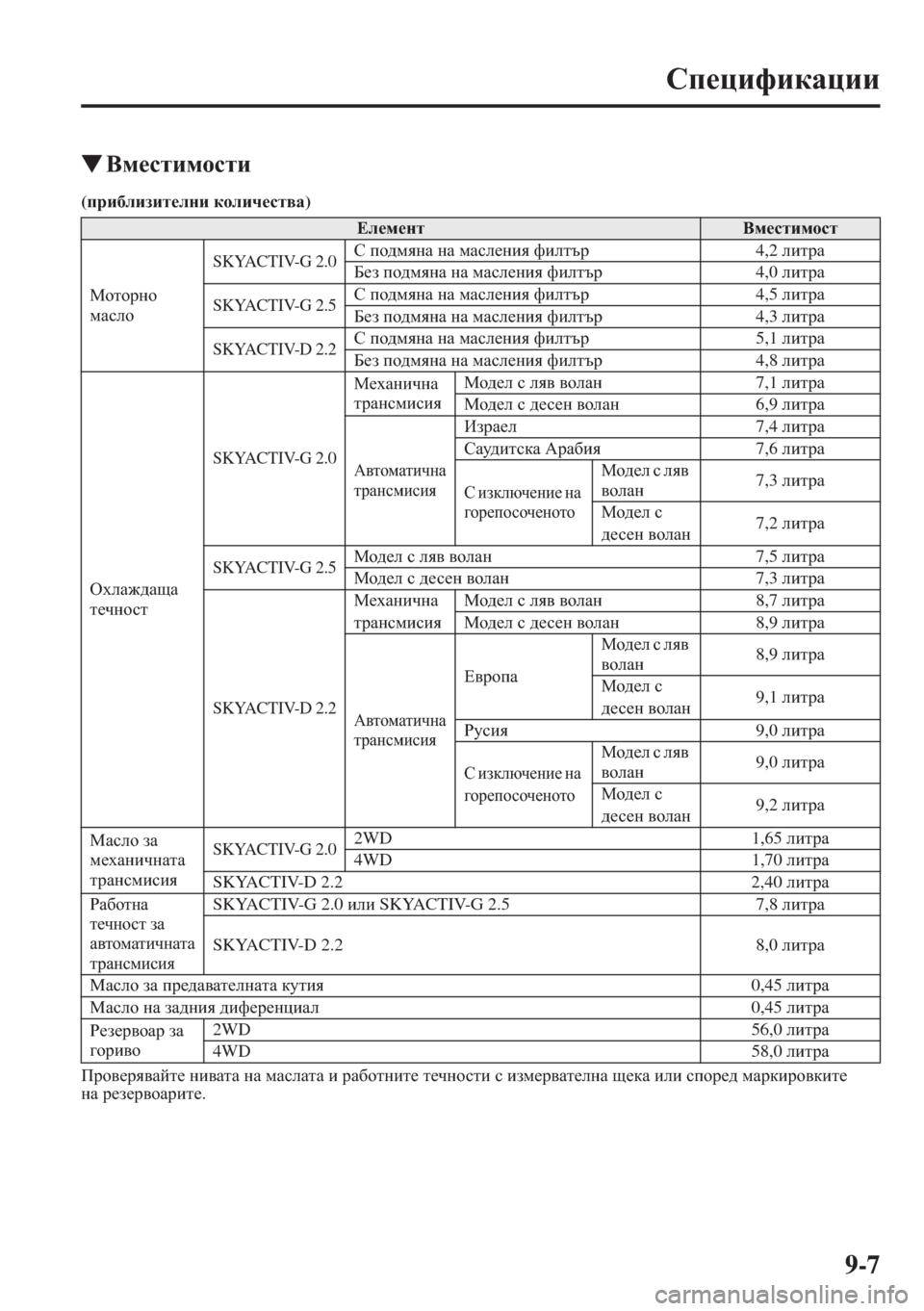924x1311 pixels.
Task: Click the '4,3 литра' value
Action: click(789, 318)
